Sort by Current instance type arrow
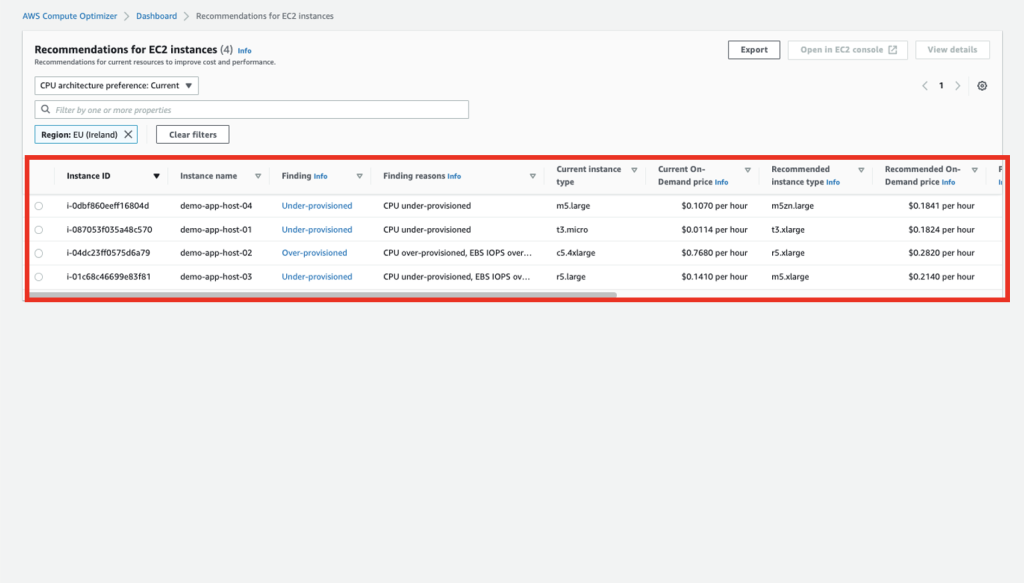The width and height of the screenshot is (1024, 583). tap(634, 170)
